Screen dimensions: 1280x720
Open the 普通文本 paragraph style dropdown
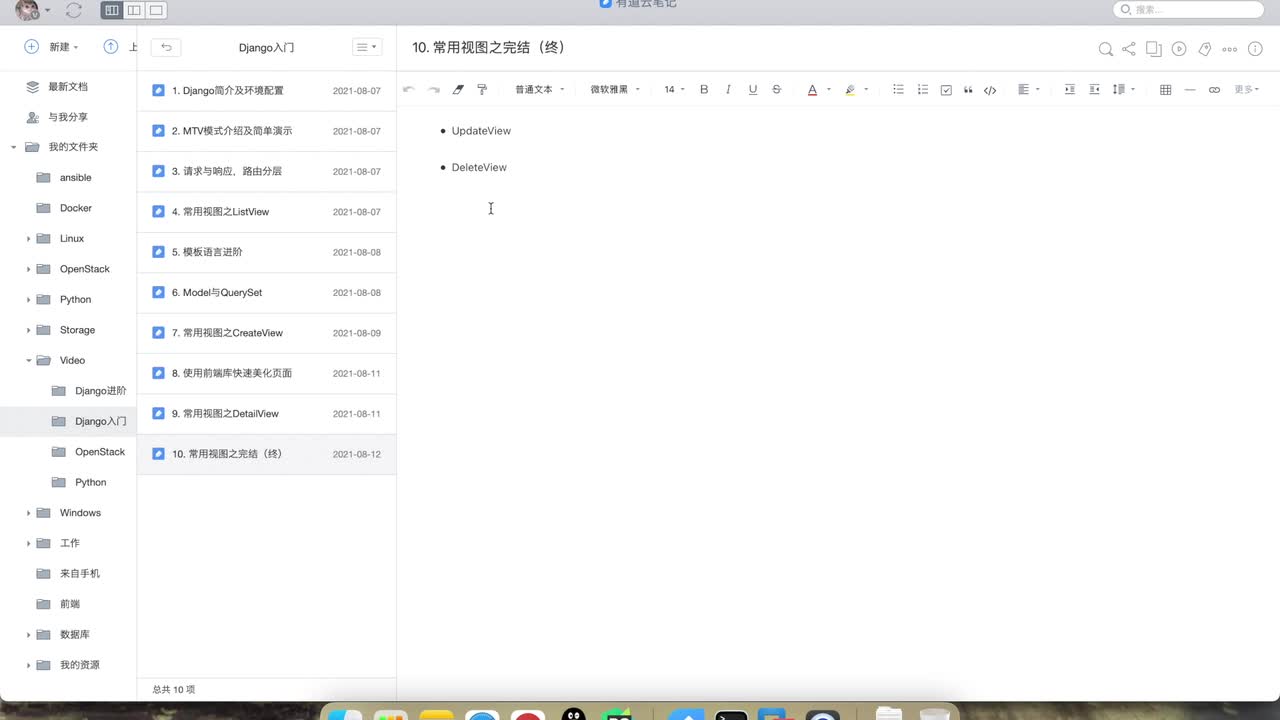tap(539, 89)
